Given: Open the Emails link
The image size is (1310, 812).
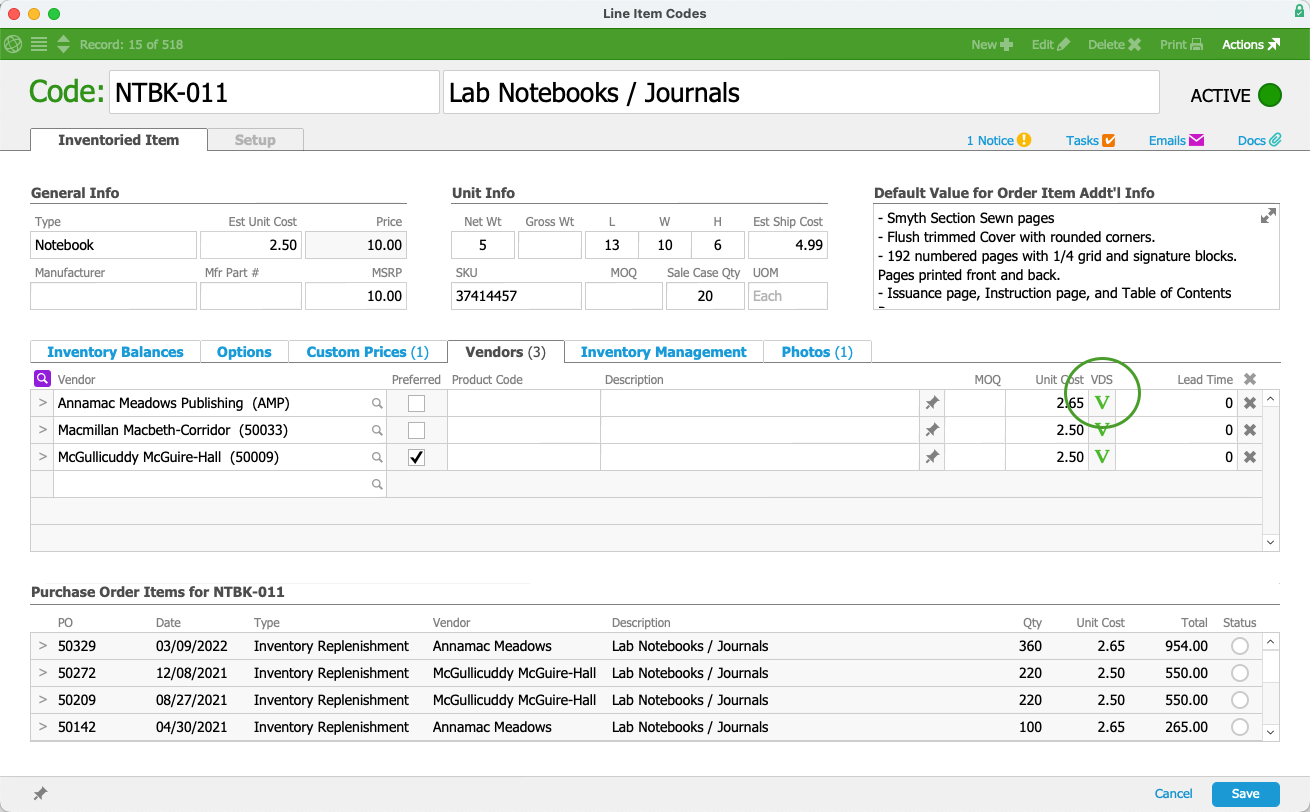Looking at the screenshot, I should tap(1176, 140).
